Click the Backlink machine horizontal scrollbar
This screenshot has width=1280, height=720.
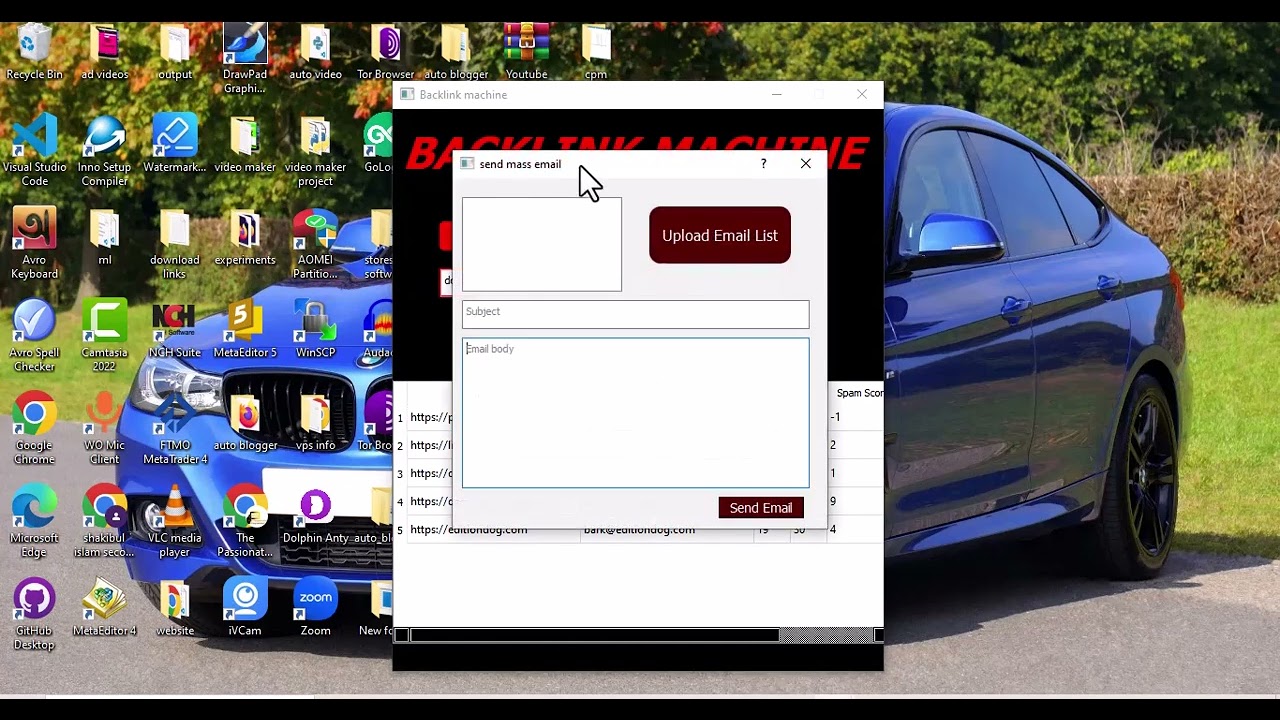pos(594,635)
